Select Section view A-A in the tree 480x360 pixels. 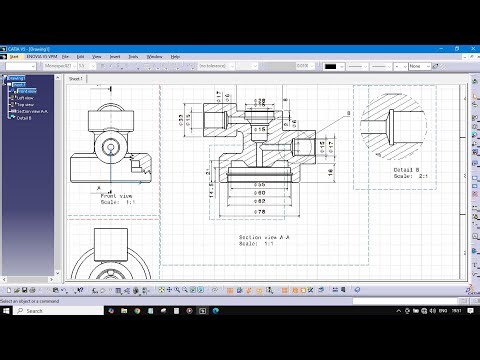(x=32, y=111)
